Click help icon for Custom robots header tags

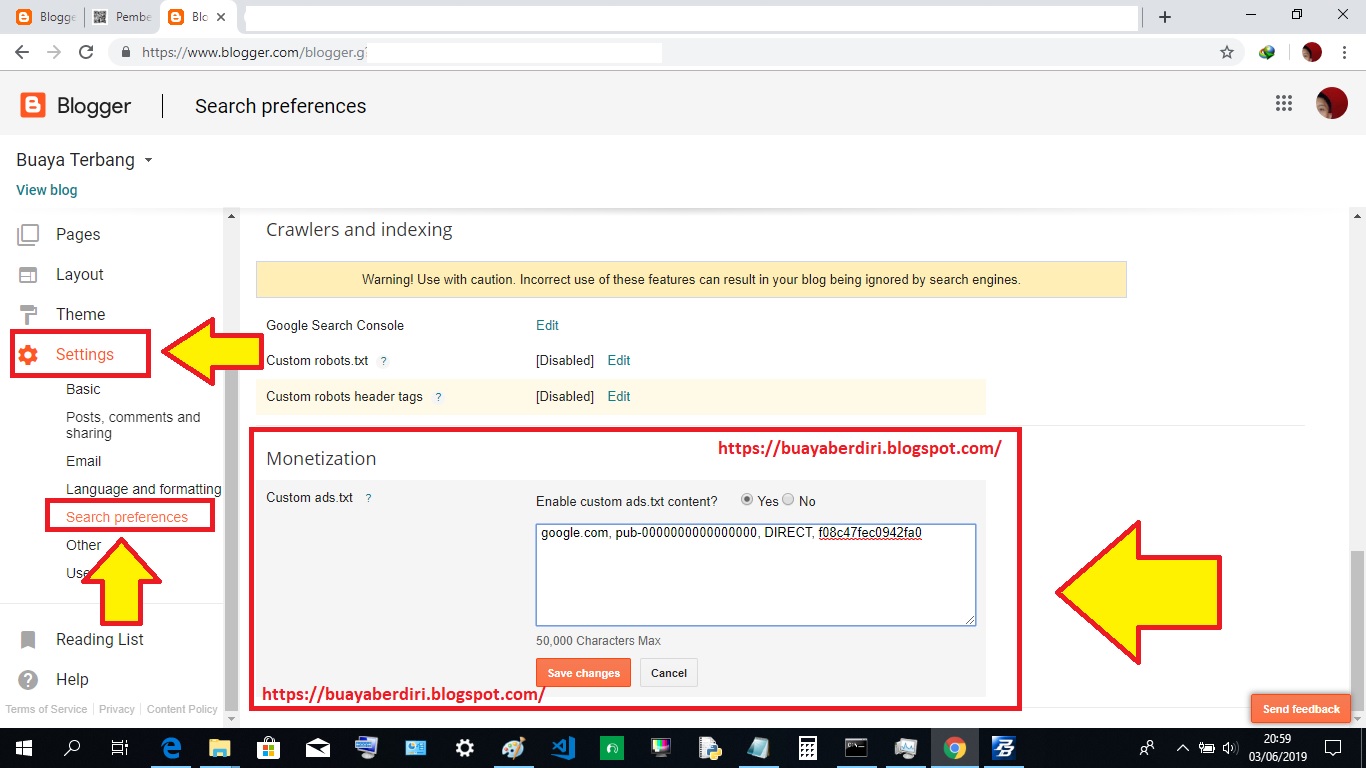(x=438, y=397)
